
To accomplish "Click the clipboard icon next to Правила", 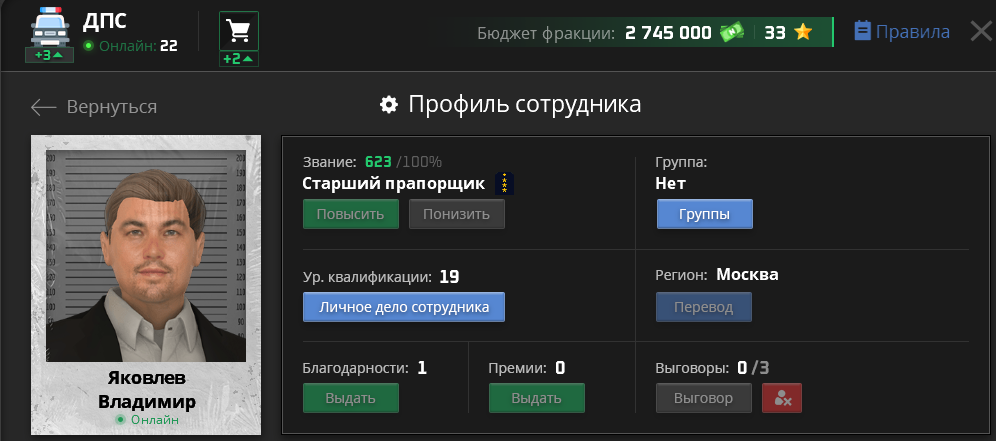I will (862, 31).
